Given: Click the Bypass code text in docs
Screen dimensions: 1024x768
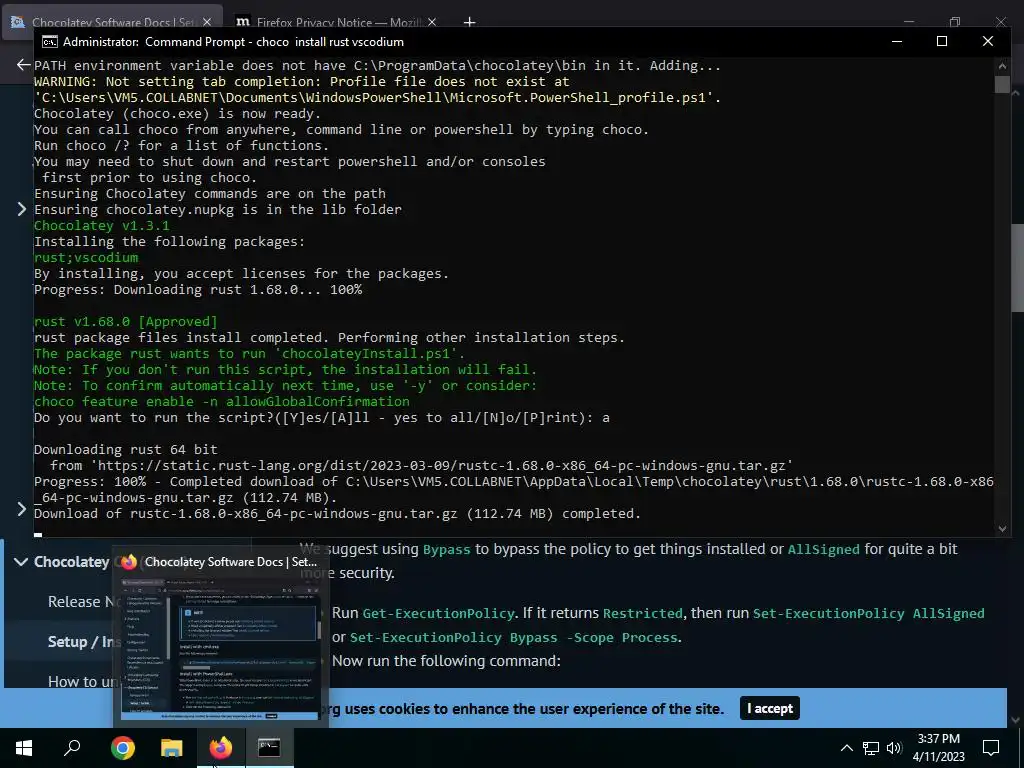Looking at the screenshot, I should pos(447,549).
